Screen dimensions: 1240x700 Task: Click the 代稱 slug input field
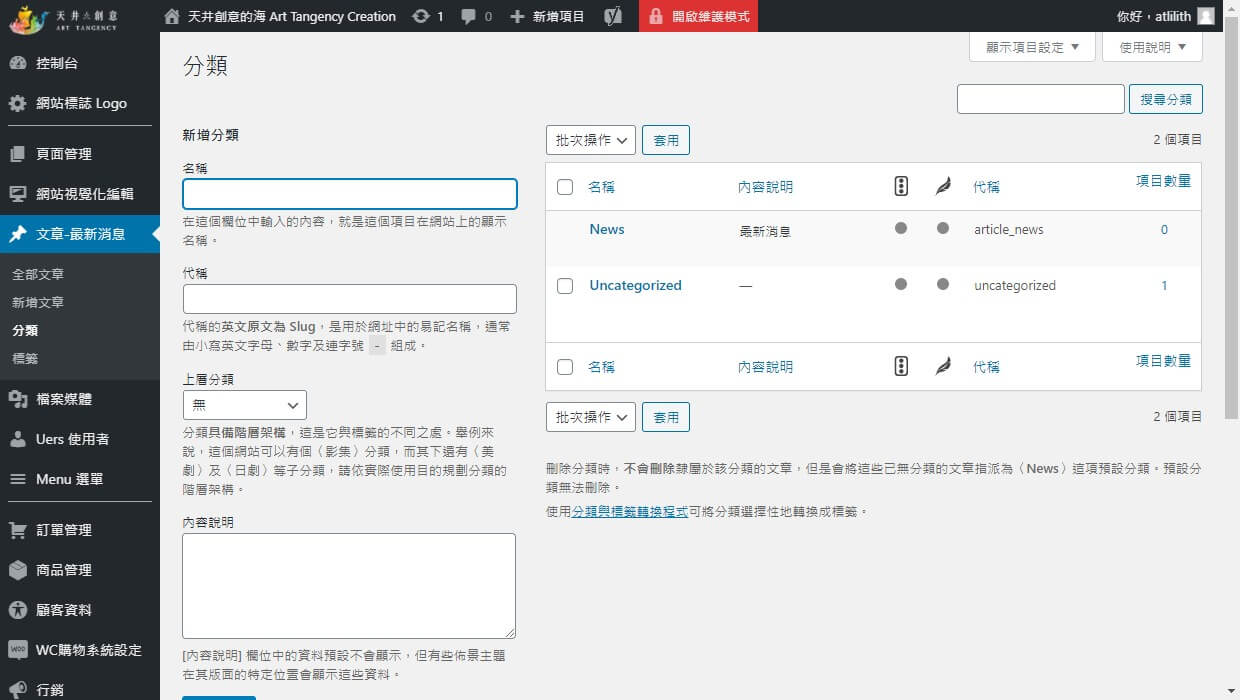pos(350,299)
